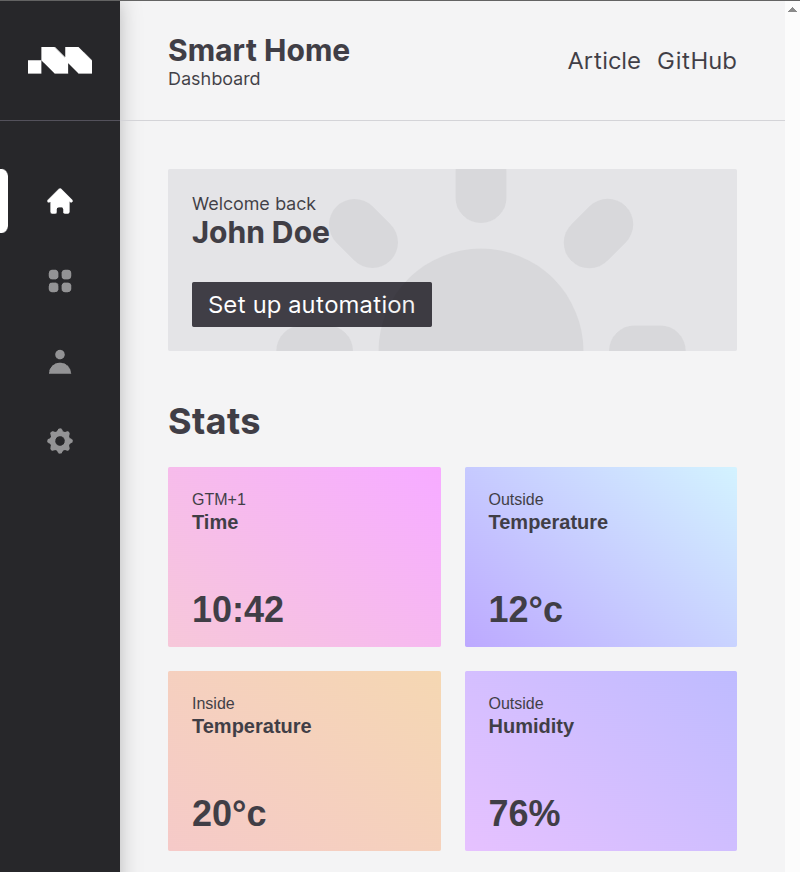
Task: Click the Set up automation button
Action: click(x=312, y=304)
